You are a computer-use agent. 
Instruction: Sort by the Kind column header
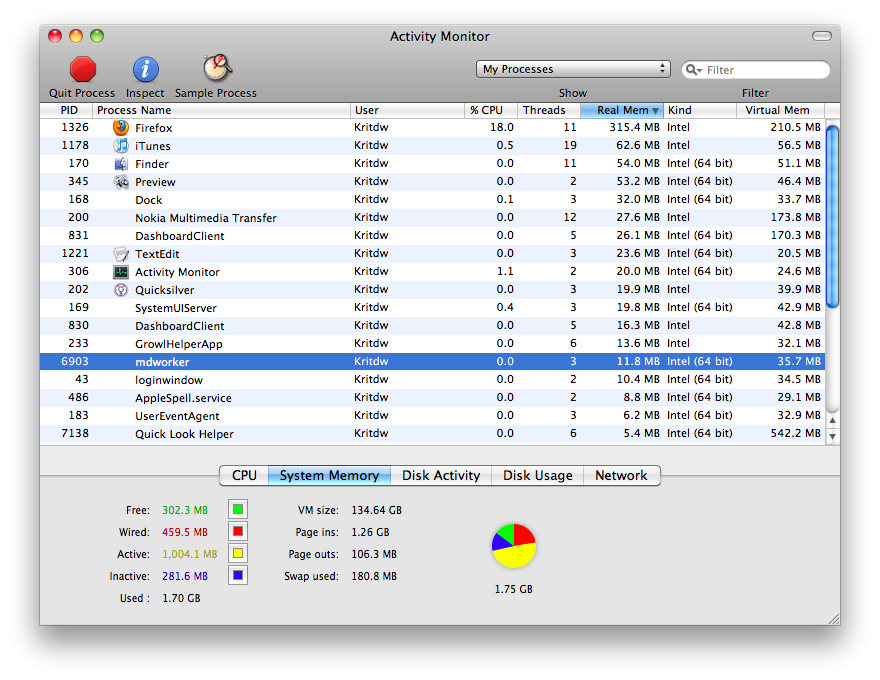[x=700, y=111]
